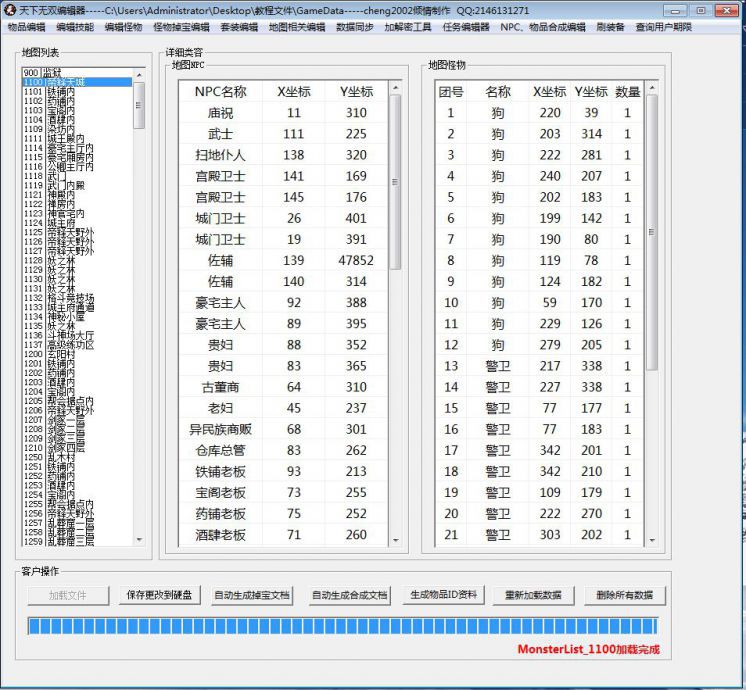
Task: Switch to 怪物掉宝编辑 menu
Action: (x=181, y=28)
